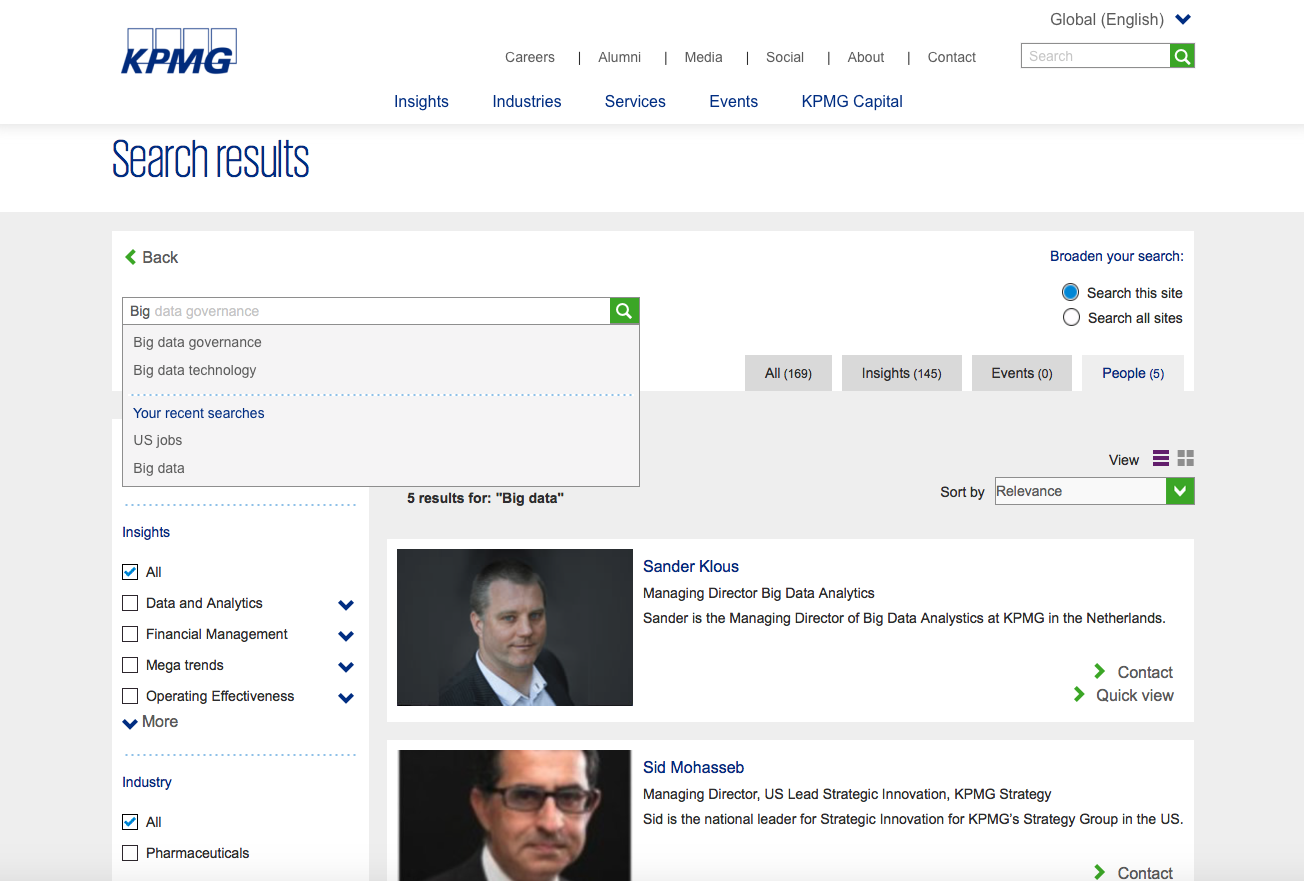Expand the 'Financial Management' chevron

click(x=346, y=636)
